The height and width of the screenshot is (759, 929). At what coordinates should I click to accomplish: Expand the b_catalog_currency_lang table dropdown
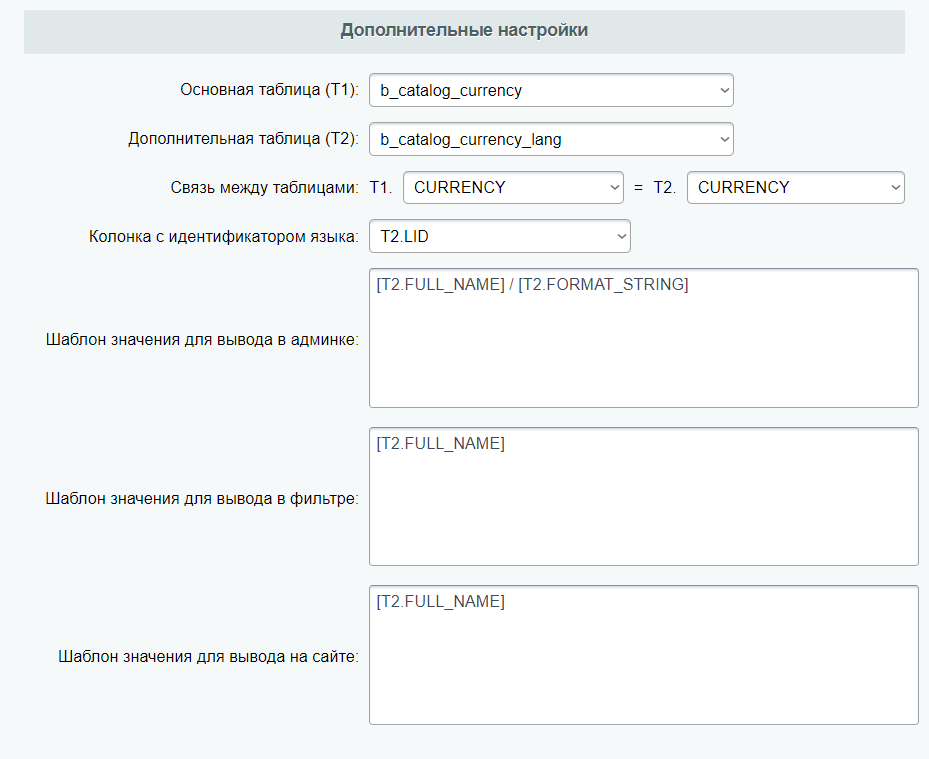[x=550, y=140]
